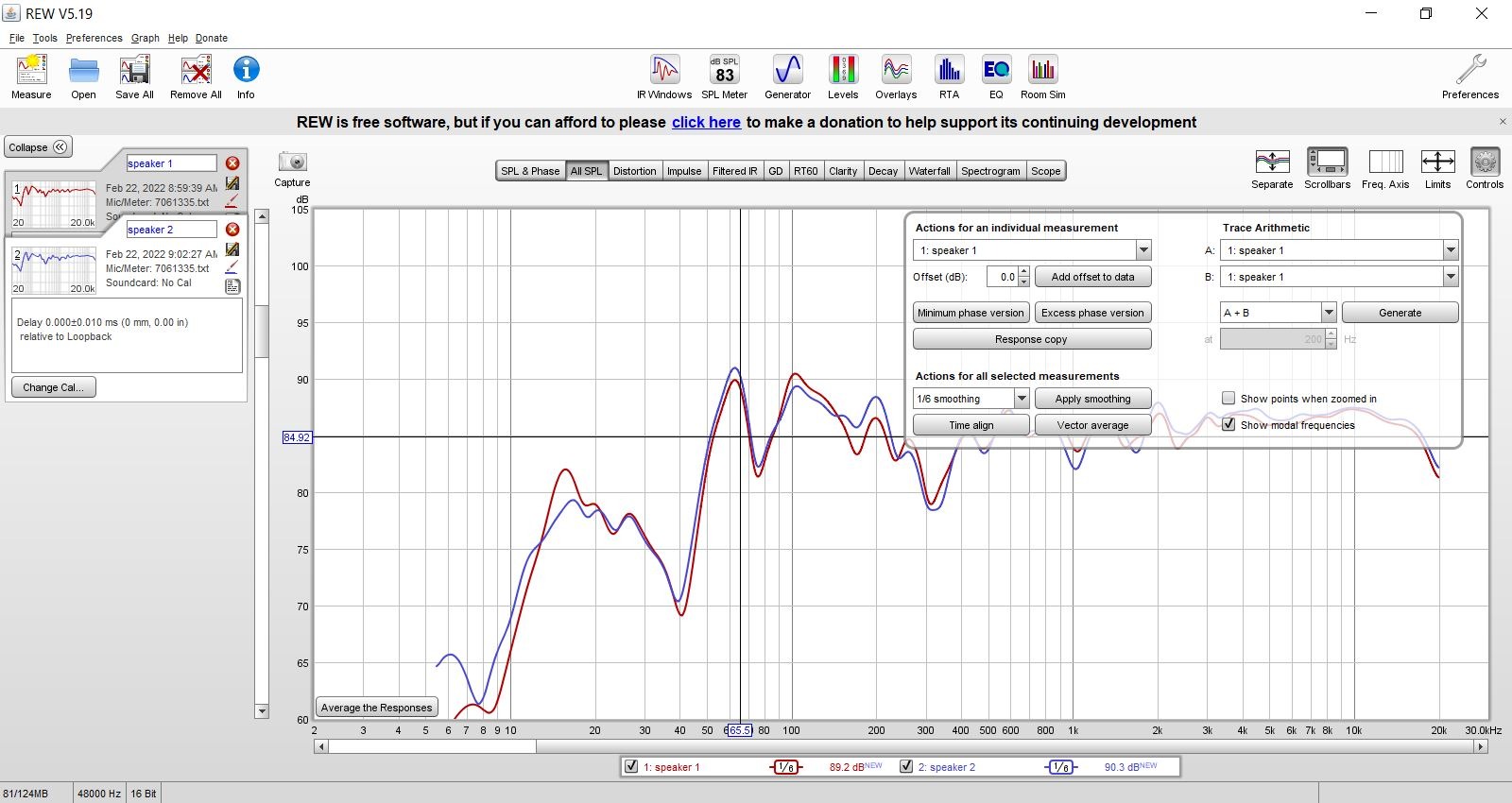Click Add offset to data button
This screenshot has width=1512, height=803.
(1092, 277)
